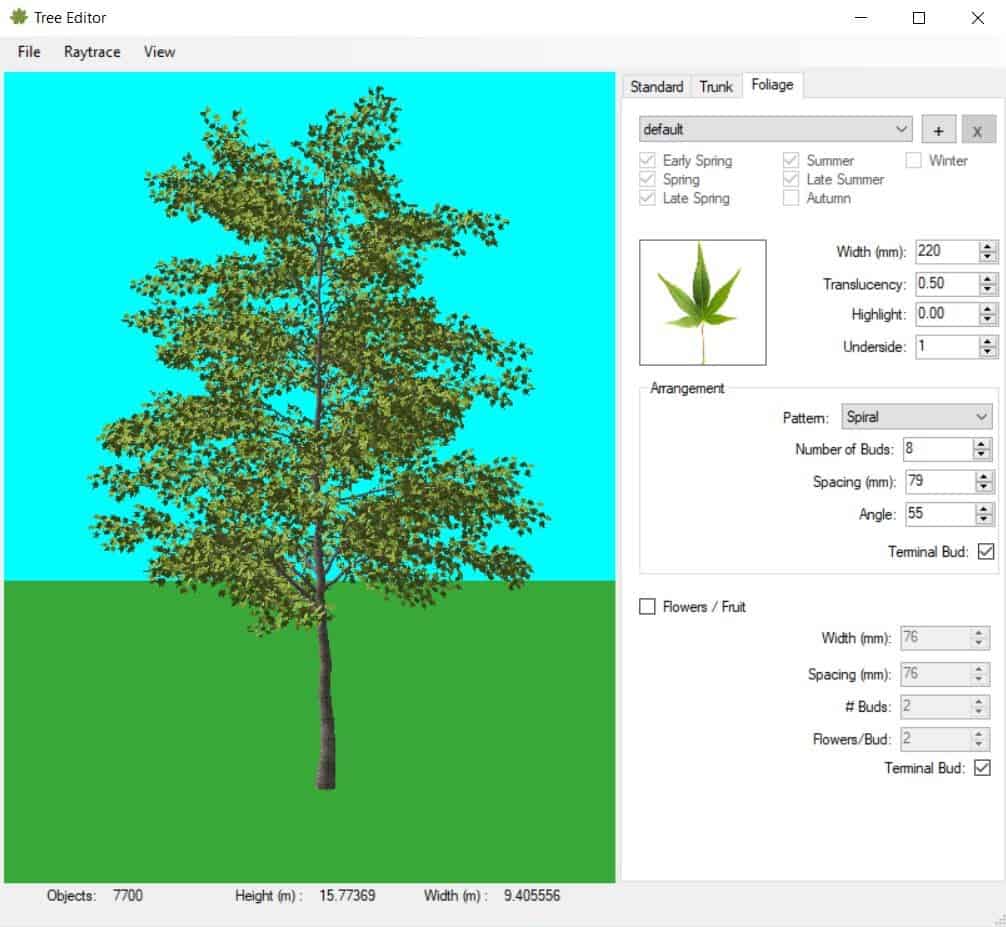Expand the default foliage preset dropdown
The height and width of the screenshot is (927, 1006).
[775, 130]
